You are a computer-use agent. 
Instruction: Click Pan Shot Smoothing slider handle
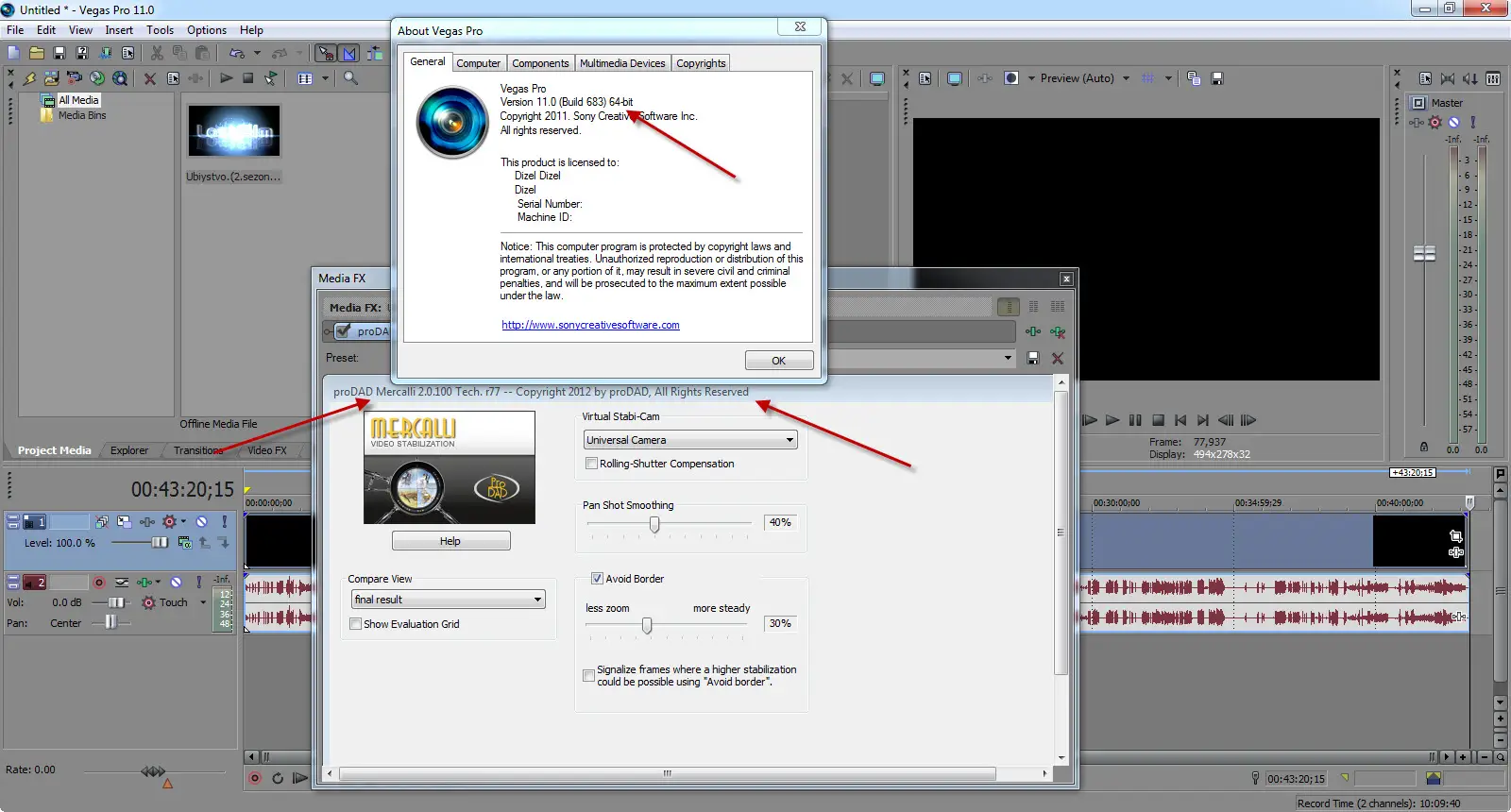(654, 524)
